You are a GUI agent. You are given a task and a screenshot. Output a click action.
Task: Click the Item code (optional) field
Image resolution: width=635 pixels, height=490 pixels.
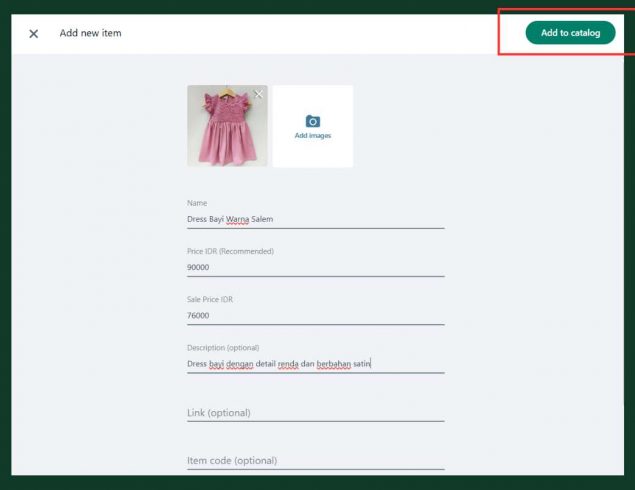315,461
